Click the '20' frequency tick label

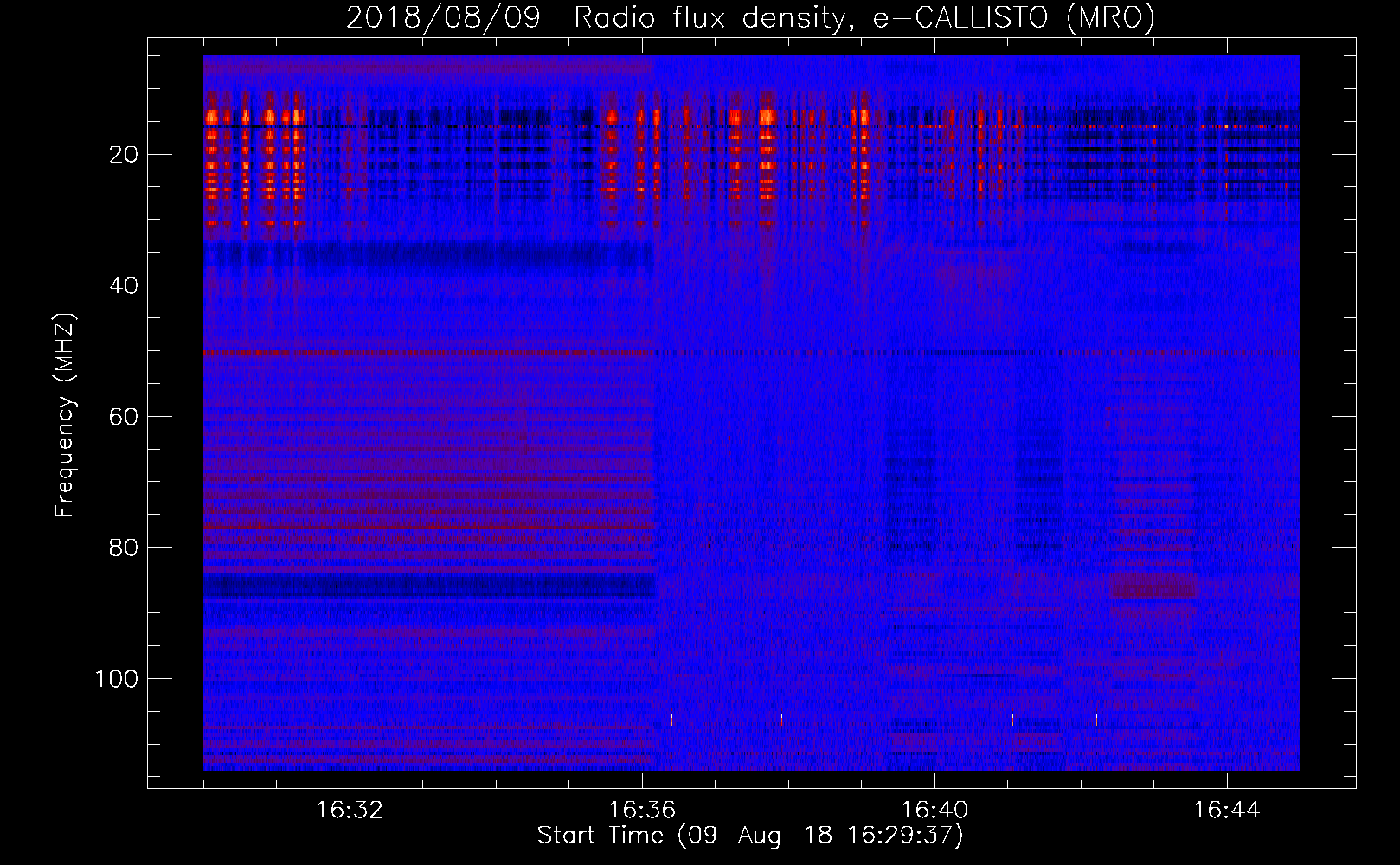pyautogui.click(x=124, y=155)
